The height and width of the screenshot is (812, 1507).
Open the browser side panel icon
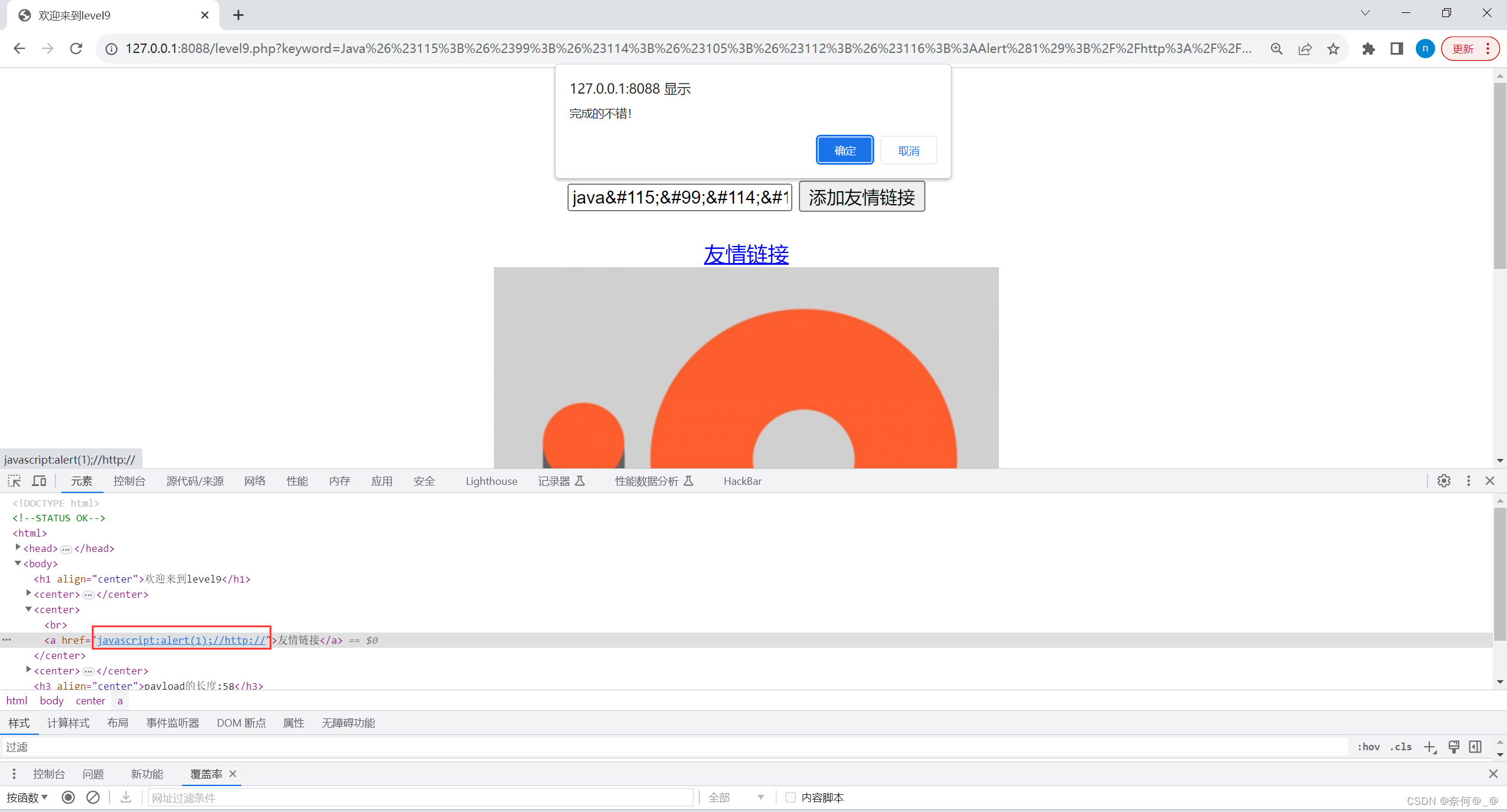pos(1397,49)
